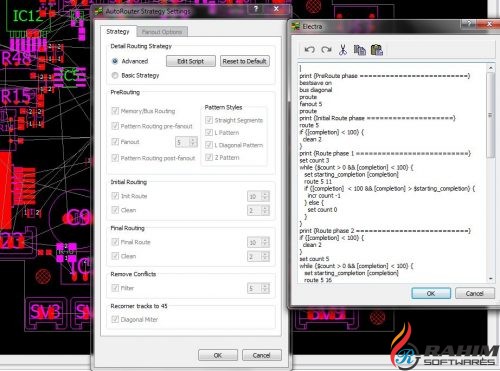Click the 'bus diagonal' script line
The image size is (500, 371).
coord(316,90)
